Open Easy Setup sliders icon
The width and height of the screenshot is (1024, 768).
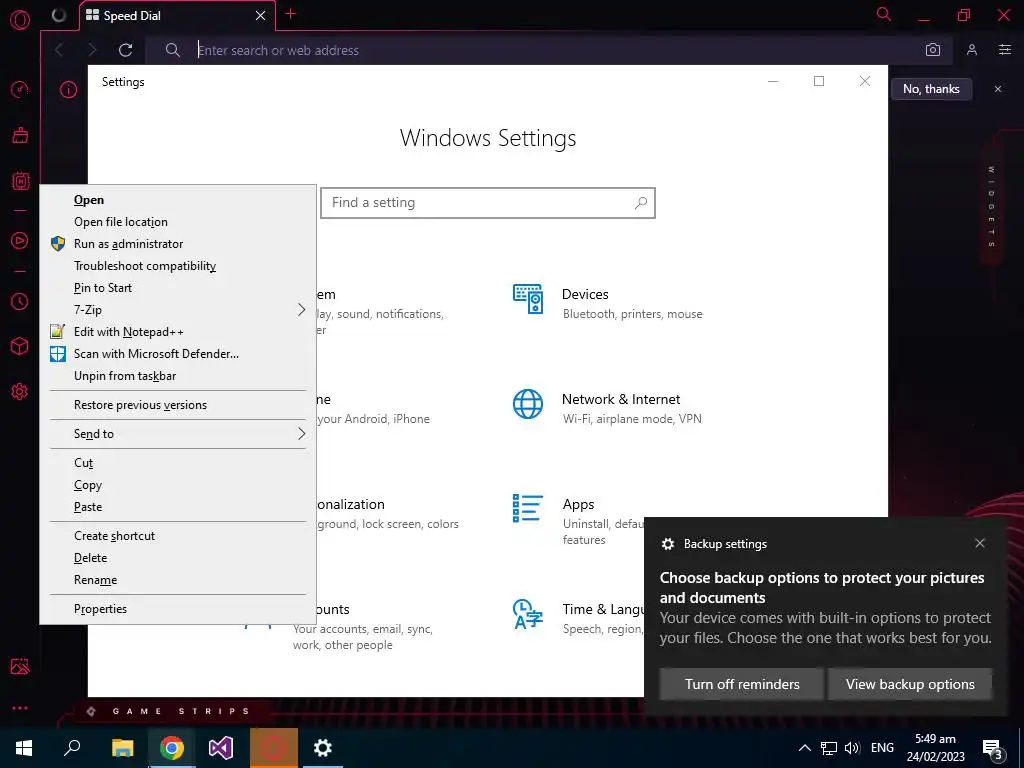tap(1005, 50)
